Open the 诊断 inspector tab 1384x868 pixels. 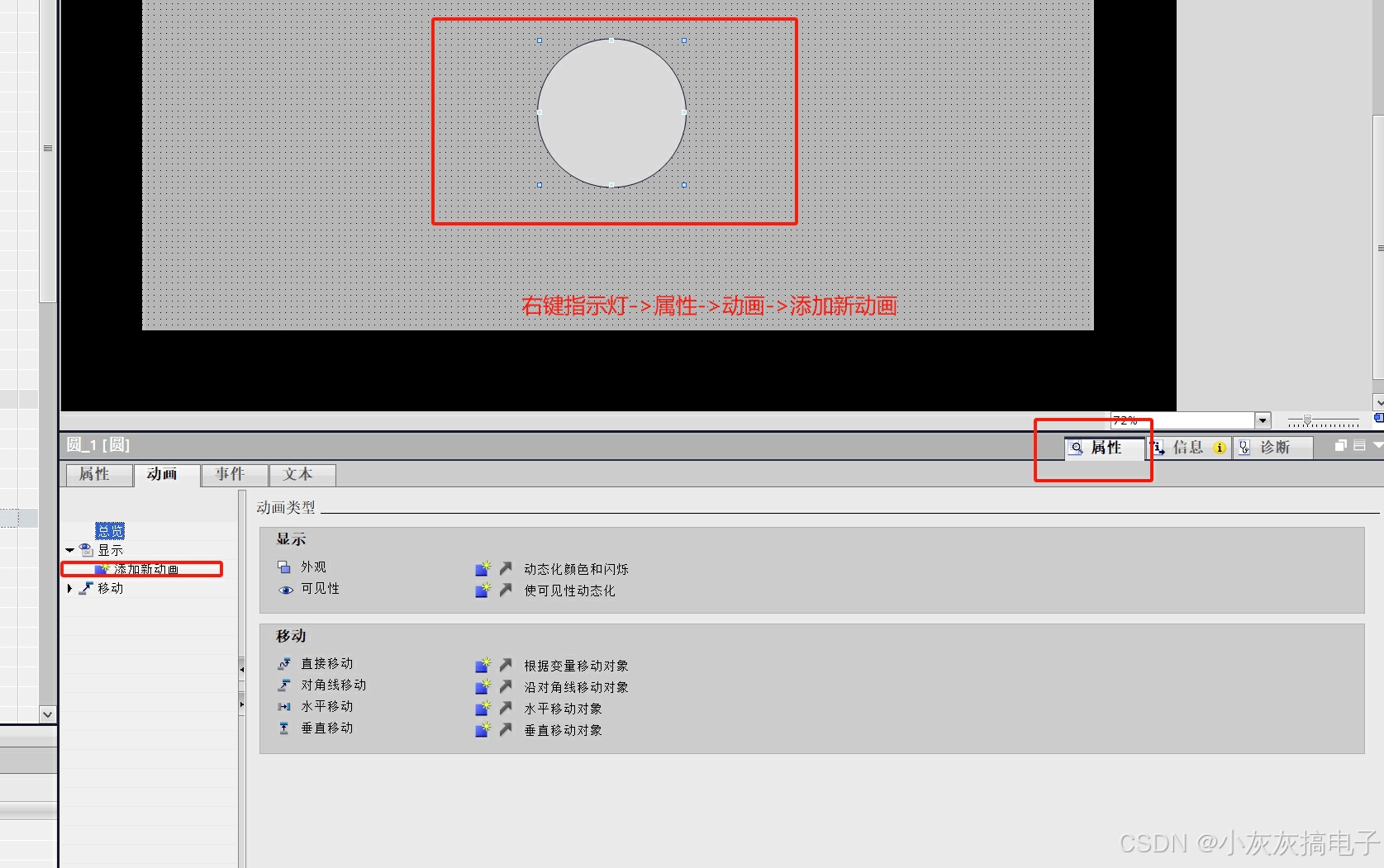1273,448
